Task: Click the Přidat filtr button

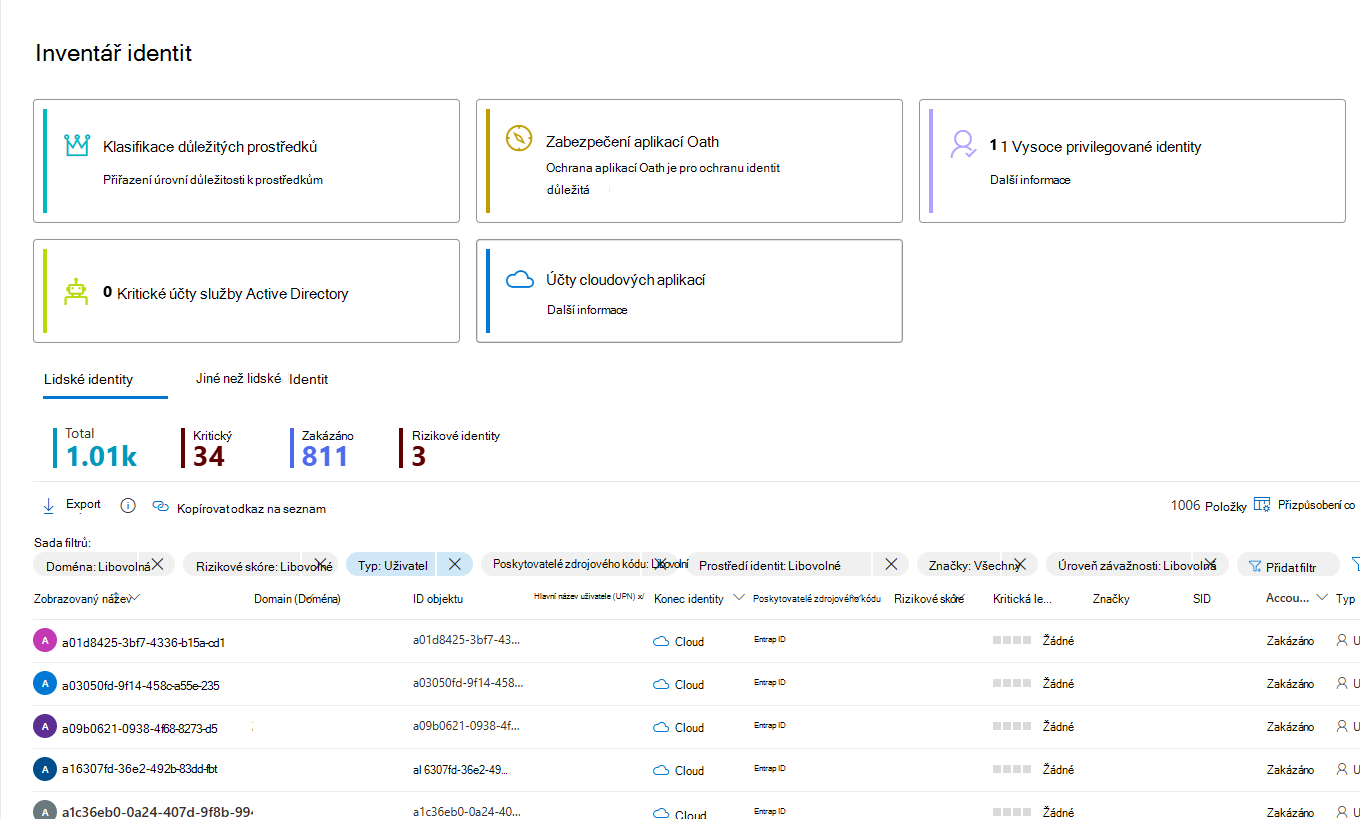Action: (1288, 565)
